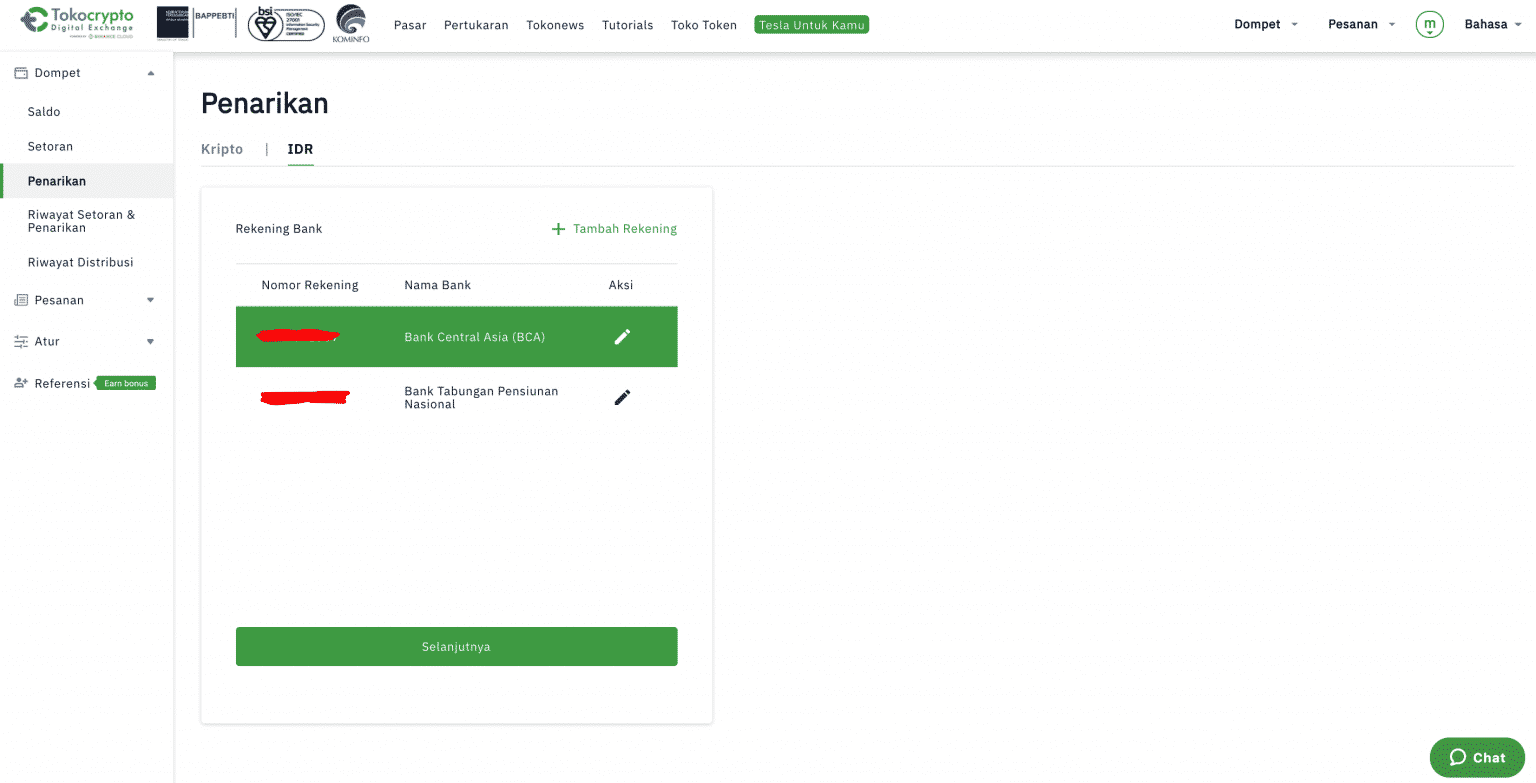Click the Rekening Bank label

point(279,229)
